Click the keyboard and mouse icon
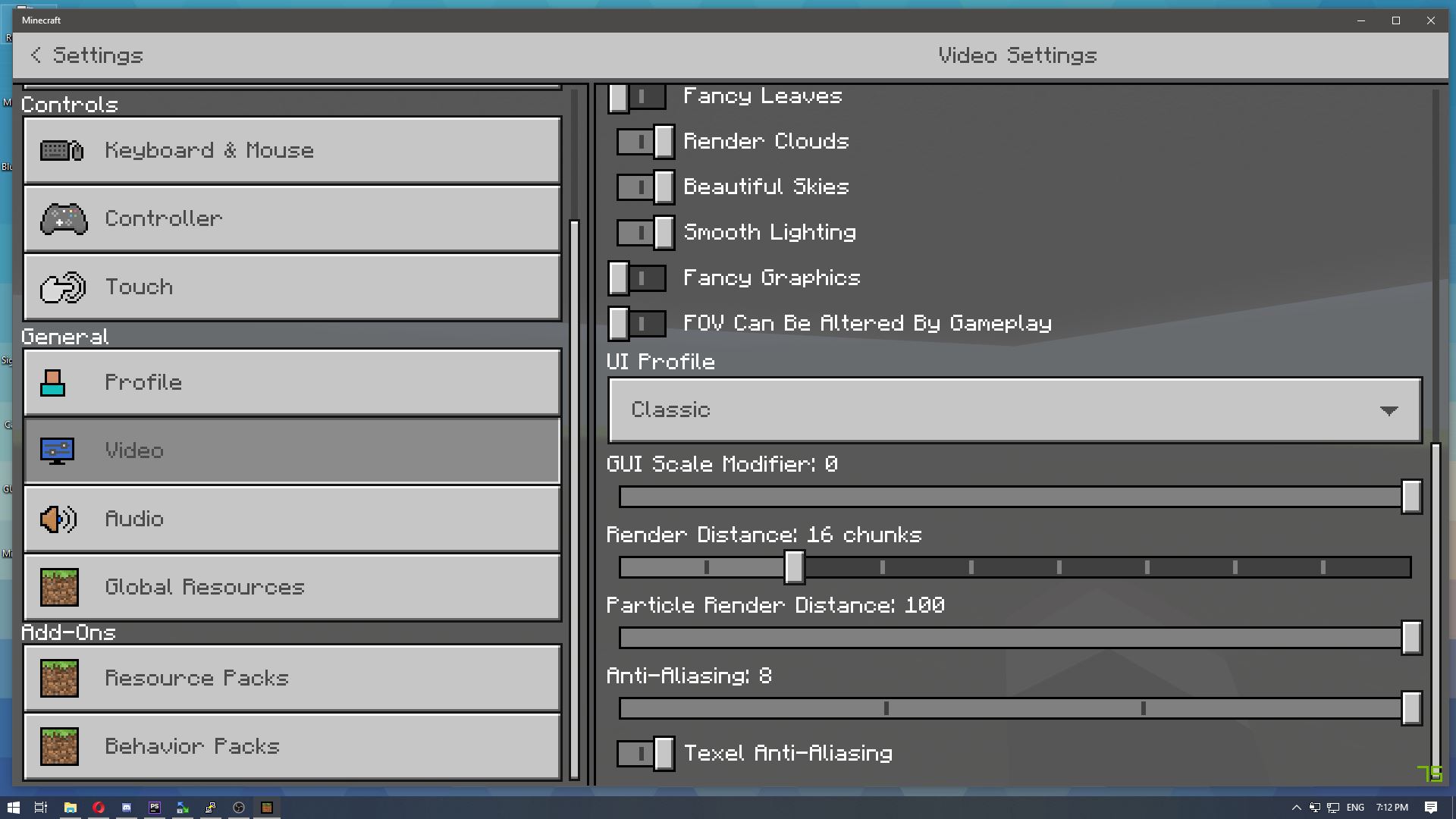 61,151
